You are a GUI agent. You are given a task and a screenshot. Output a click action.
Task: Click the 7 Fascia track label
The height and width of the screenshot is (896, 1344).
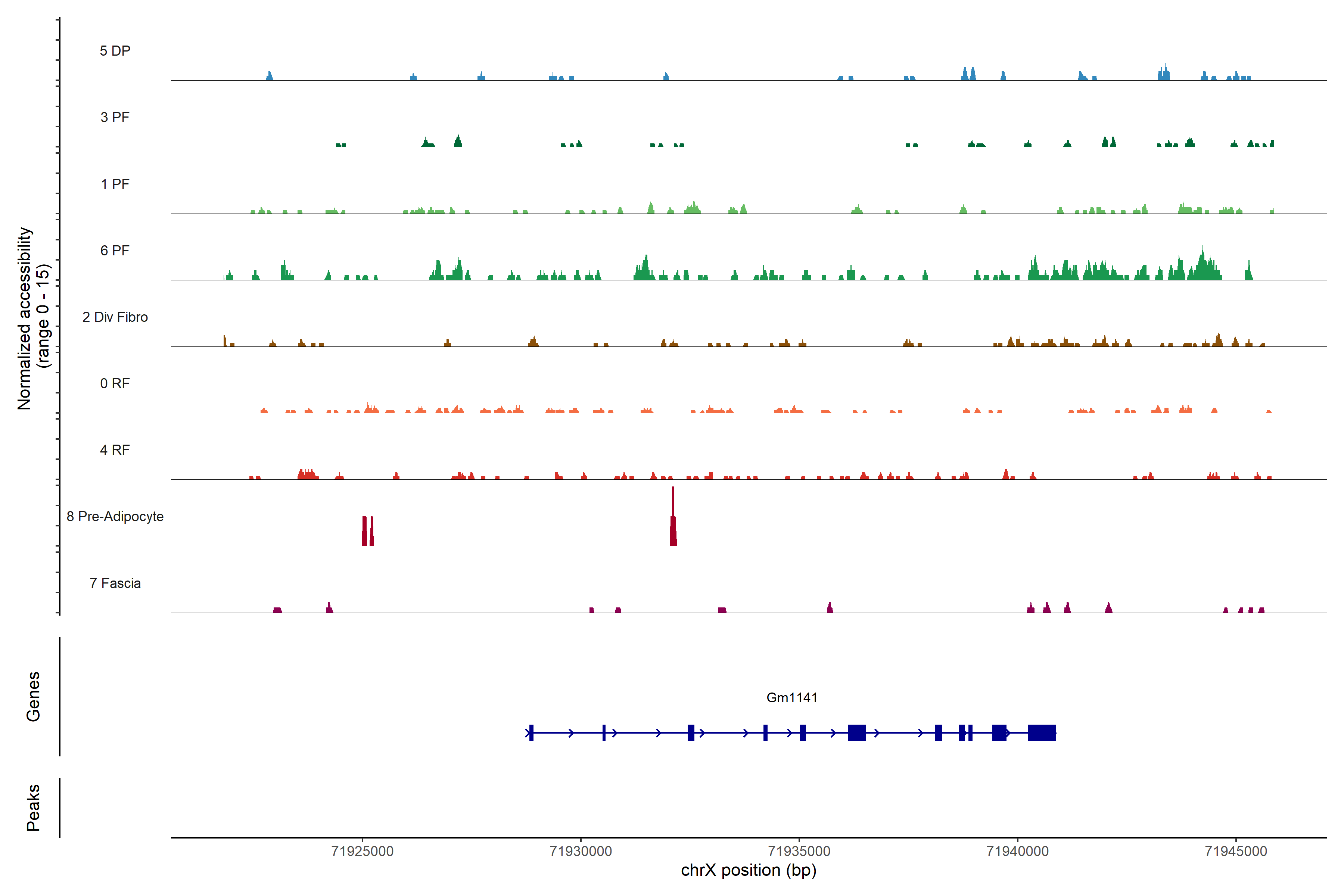[x=115, y=583]
